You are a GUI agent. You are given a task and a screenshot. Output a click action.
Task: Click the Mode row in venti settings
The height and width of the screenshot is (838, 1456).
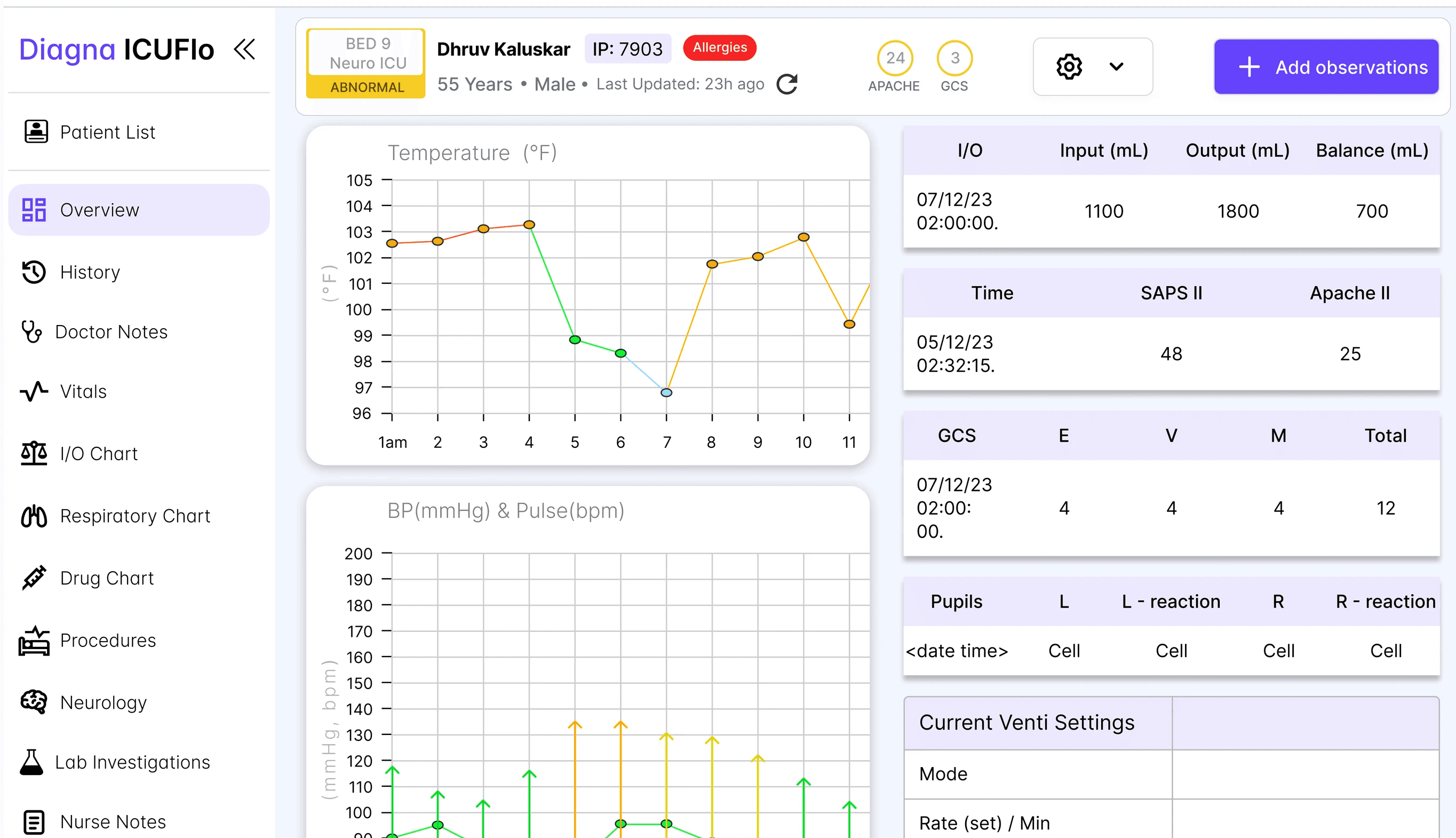(x=1171, y=774)
